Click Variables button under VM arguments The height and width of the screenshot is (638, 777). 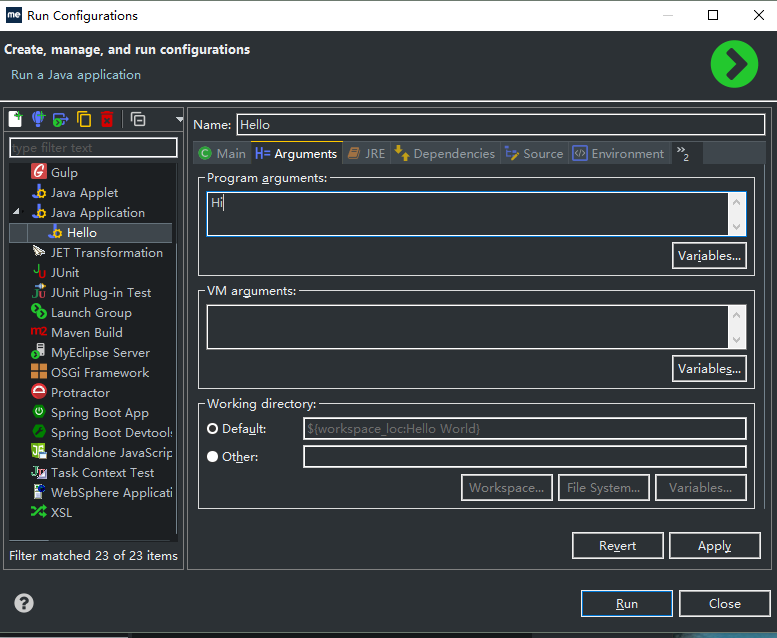[x=709, y=369]
